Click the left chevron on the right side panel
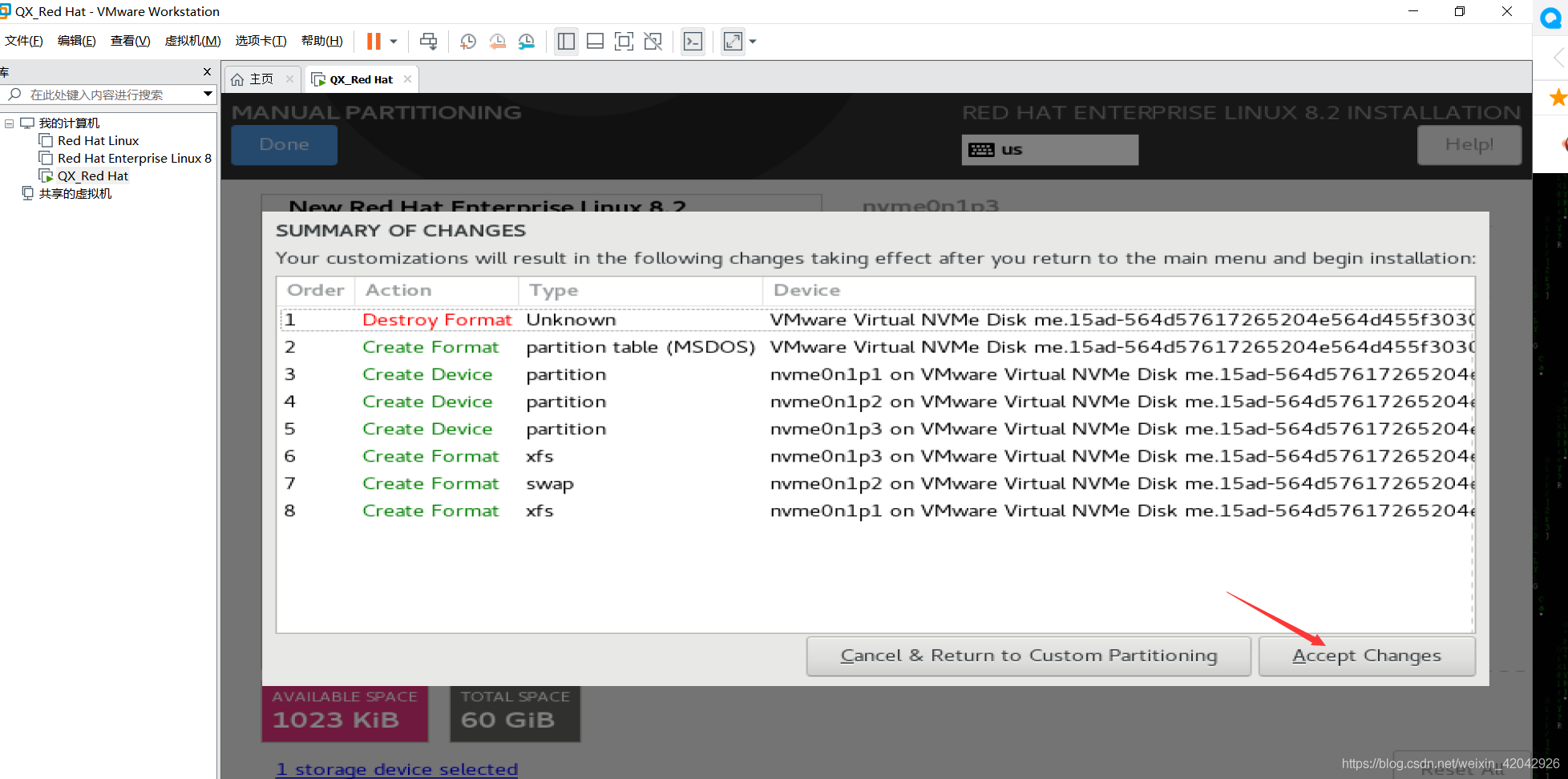This screenshot has width=1568, height=779. [x=1558, y=58]
